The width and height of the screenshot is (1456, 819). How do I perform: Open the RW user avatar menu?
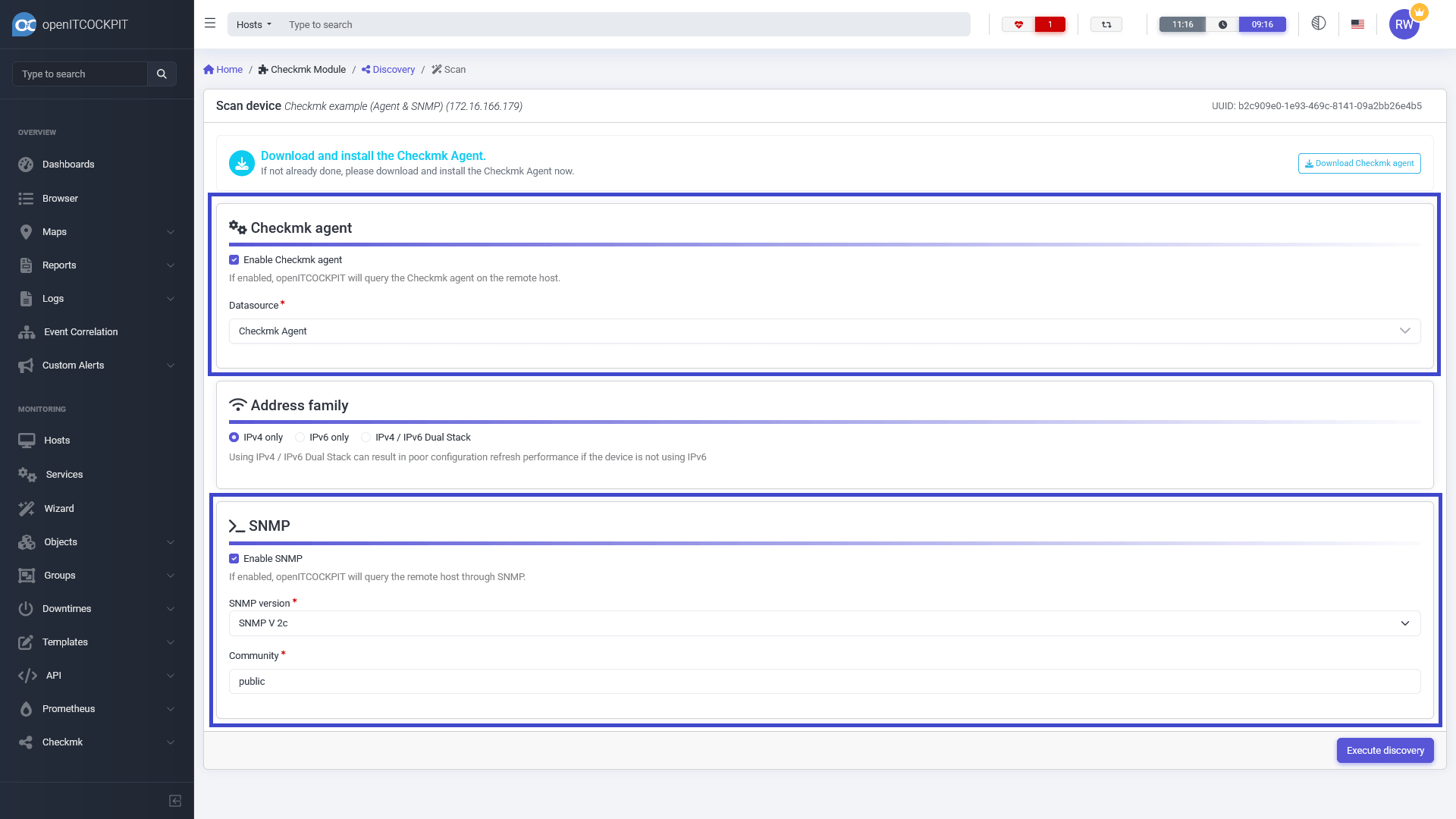pos(1404,24)
